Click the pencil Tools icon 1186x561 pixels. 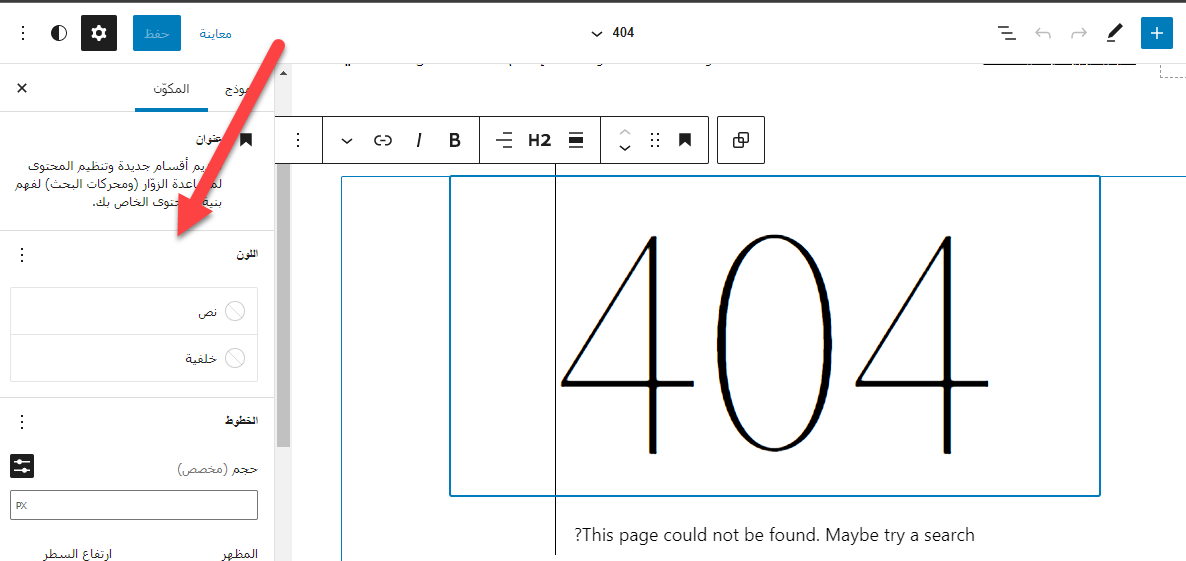1114,33
